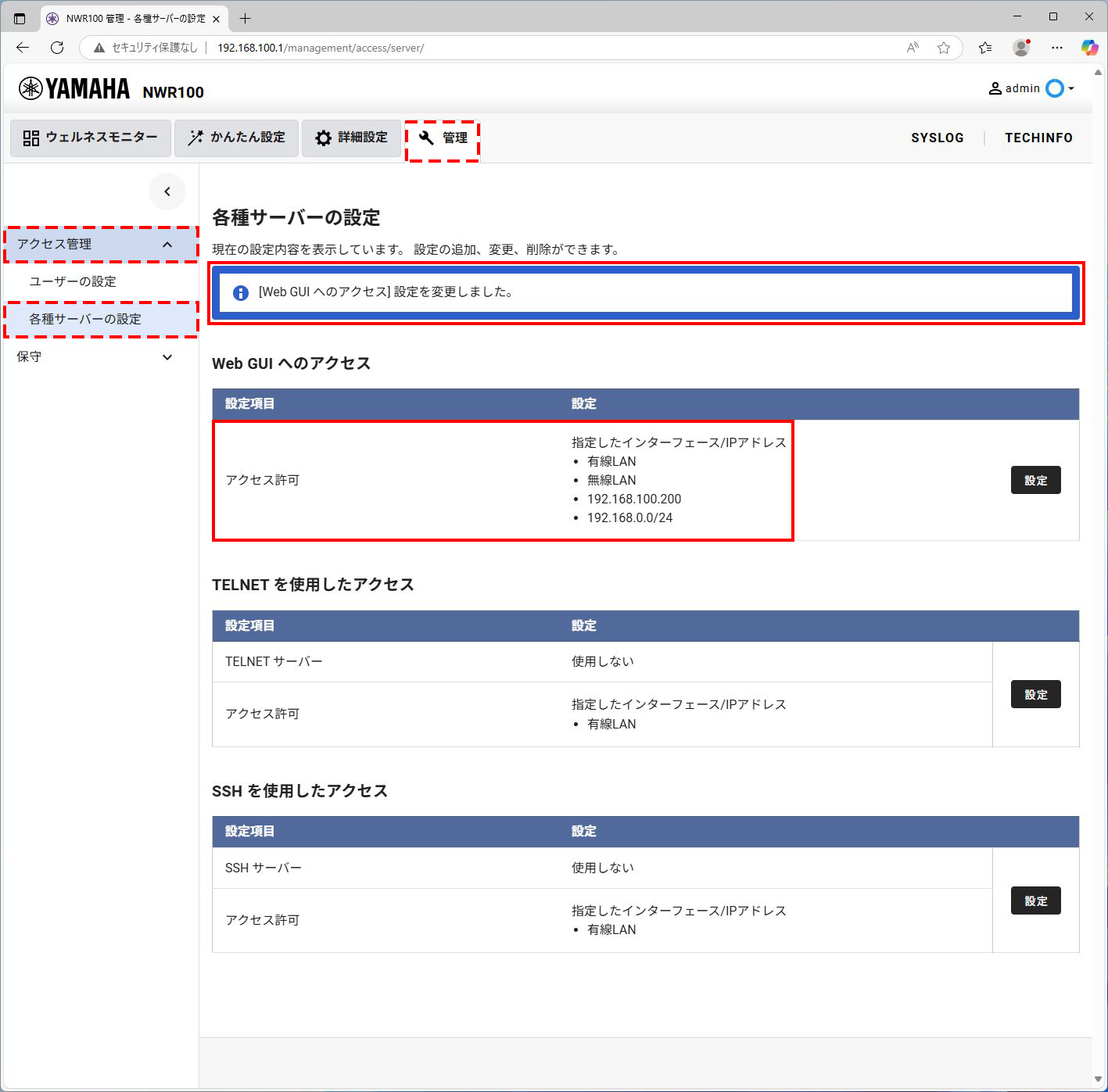Open the admin account icon
The image size is (1108, 1092).
tap(995, 88)
